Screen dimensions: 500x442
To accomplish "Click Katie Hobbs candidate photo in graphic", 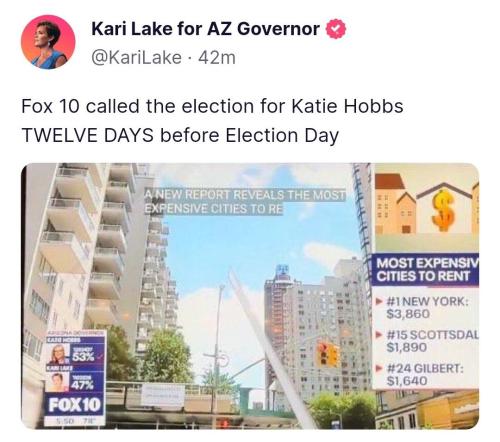I will [x=58, y=355].
